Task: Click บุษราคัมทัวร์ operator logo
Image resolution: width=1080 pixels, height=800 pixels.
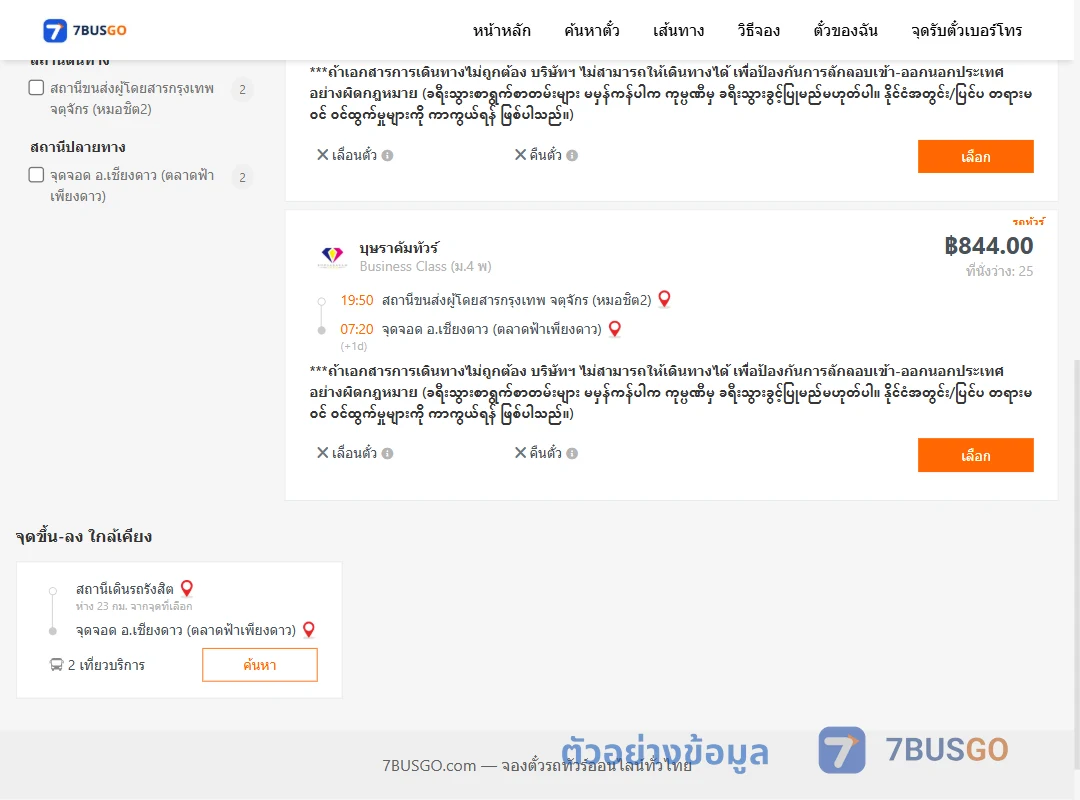Action: (332, 256)
